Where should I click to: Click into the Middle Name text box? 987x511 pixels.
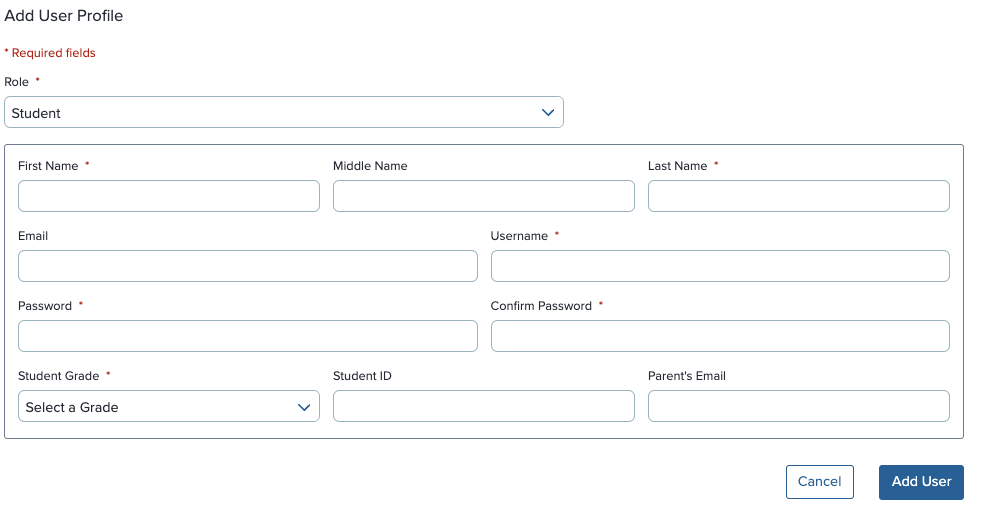[x=483, y=196]
